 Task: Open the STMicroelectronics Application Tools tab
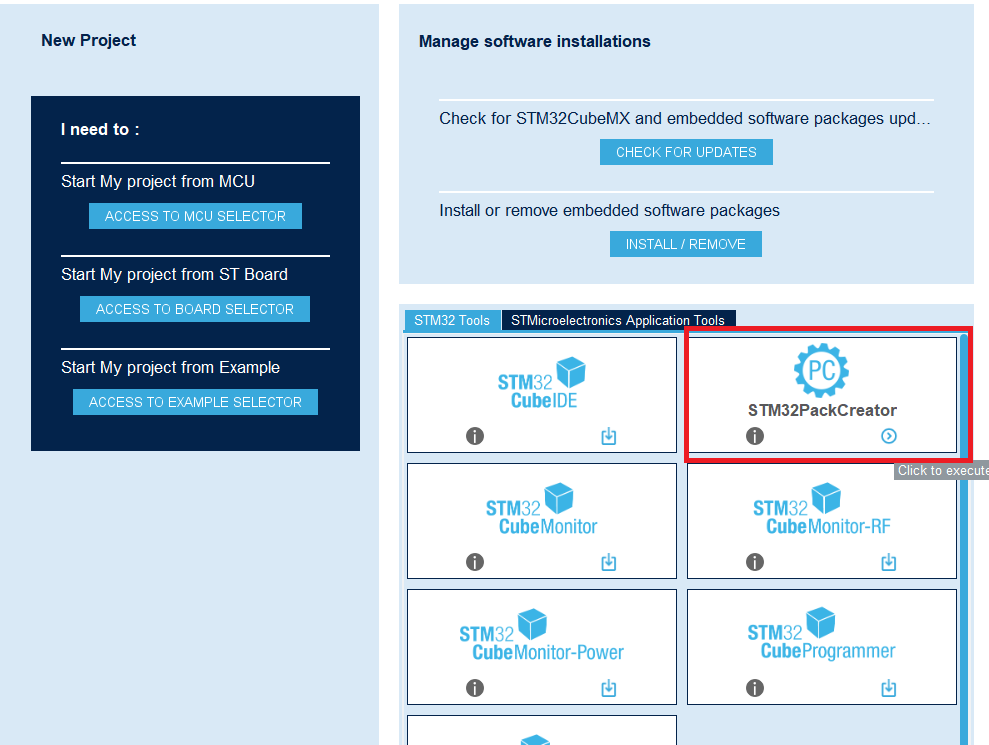coord(618,320)
